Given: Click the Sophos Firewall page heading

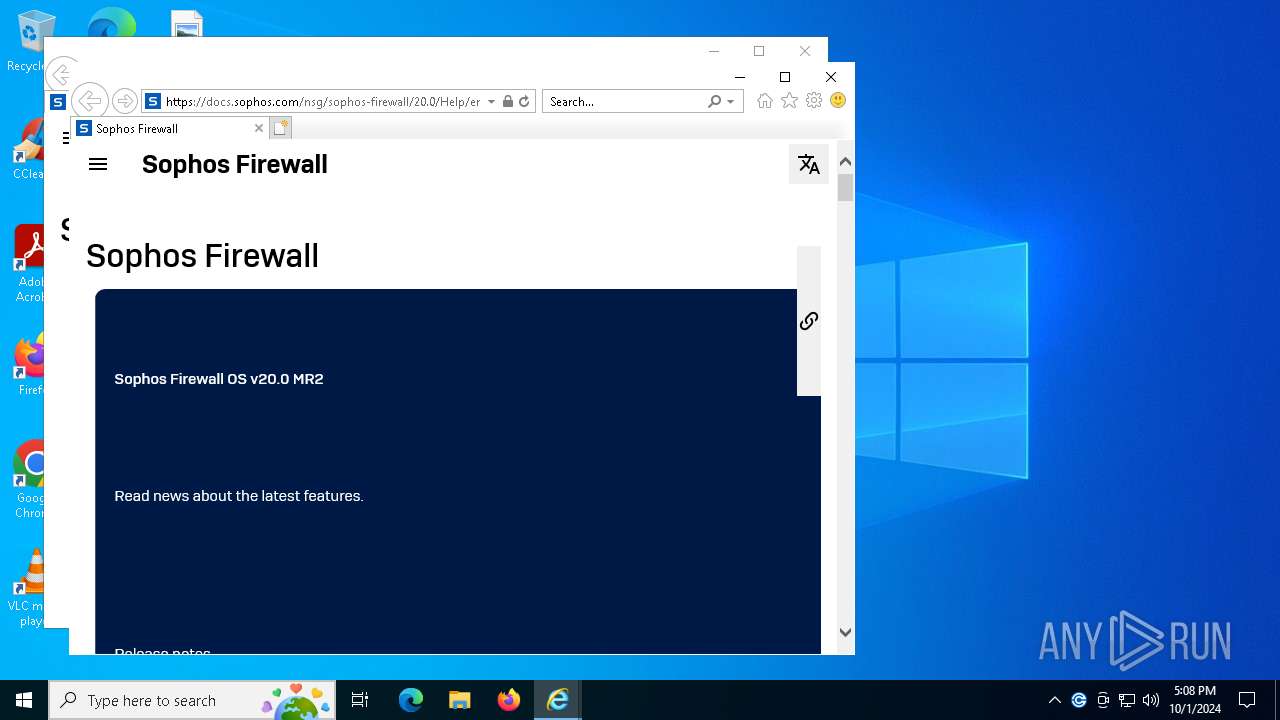Looking at the screenshot, I should (x=202, y=256).
